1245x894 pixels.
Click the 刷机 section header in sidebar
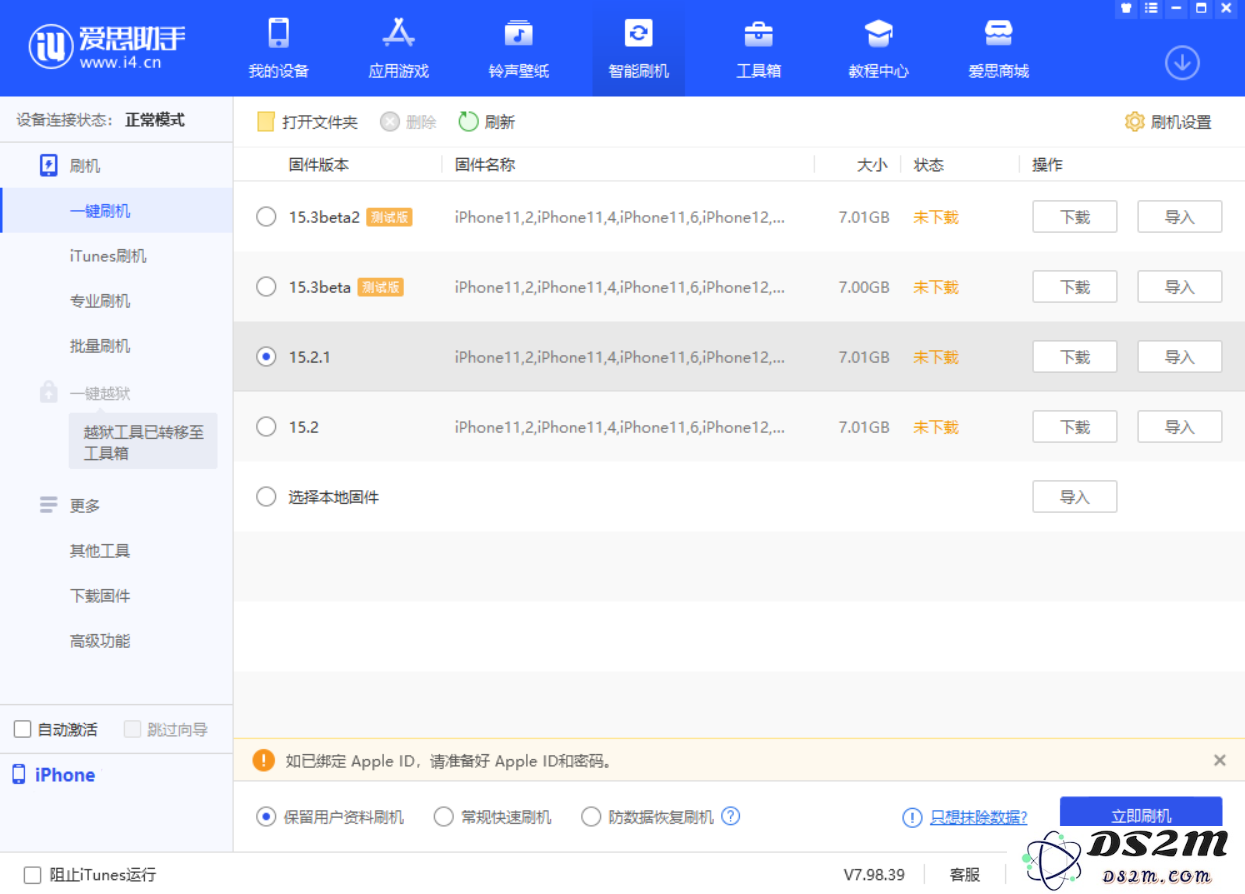(x=70, y=166)
